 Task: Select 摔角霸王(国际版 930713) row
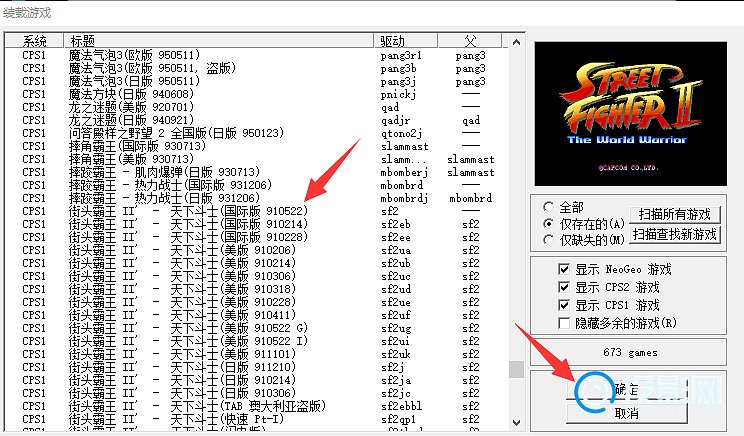256,146
